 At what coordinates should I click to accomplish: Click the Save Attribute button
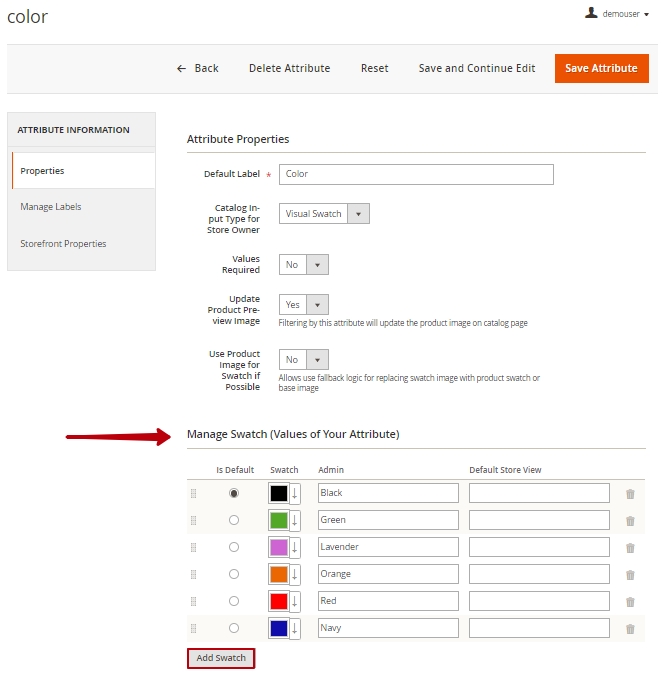(601, 68)
